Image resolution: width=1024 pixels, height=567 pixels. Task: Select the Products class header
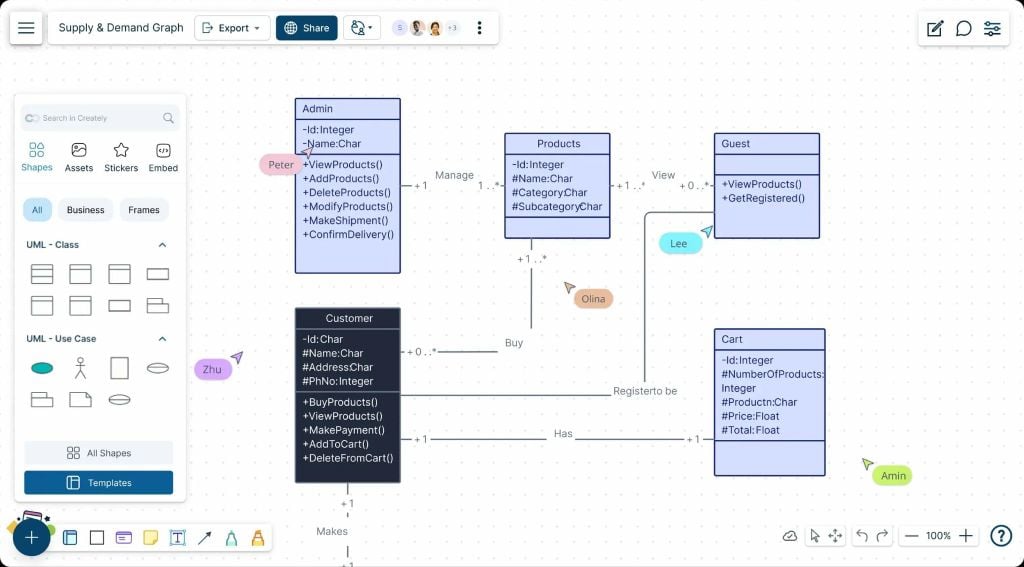click(557, 144)
